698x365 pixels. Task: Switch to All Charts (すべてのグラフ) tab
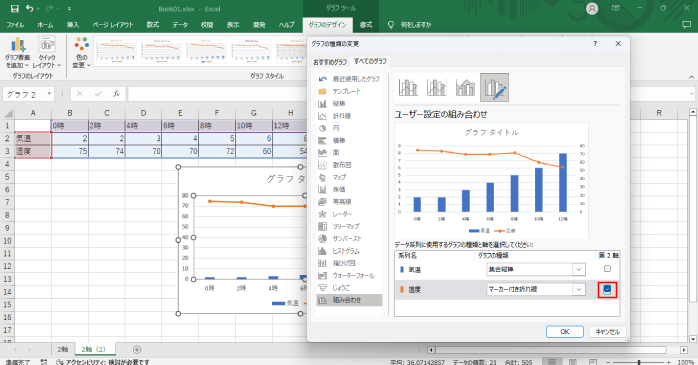pyautogui.click(x=370, y=61)
